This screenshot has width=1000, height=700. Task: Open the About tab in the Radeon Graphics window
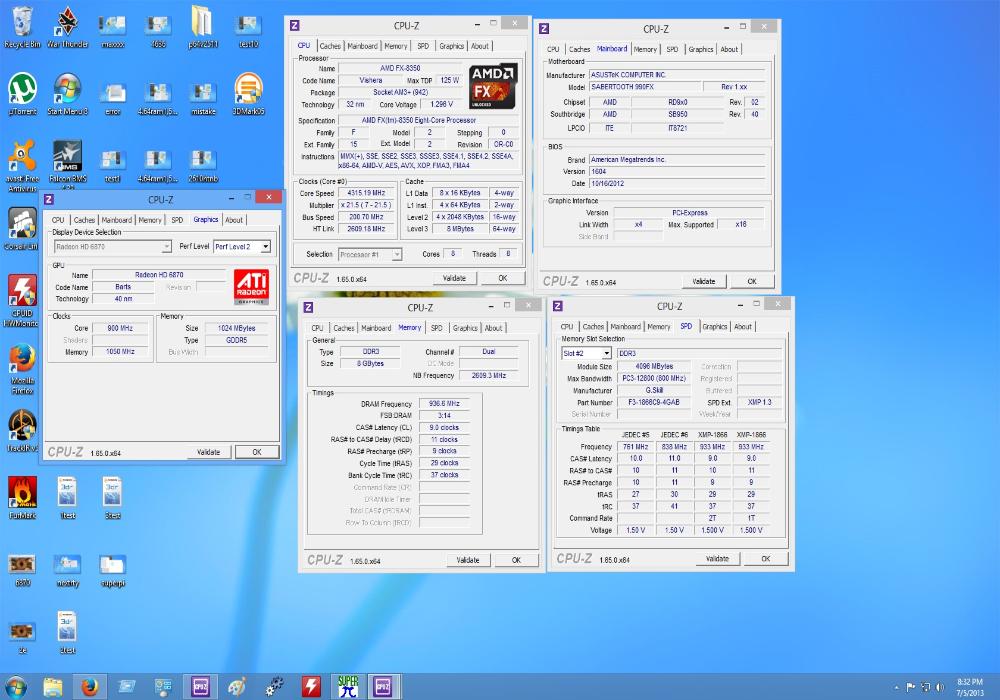[x=234, y=220]
